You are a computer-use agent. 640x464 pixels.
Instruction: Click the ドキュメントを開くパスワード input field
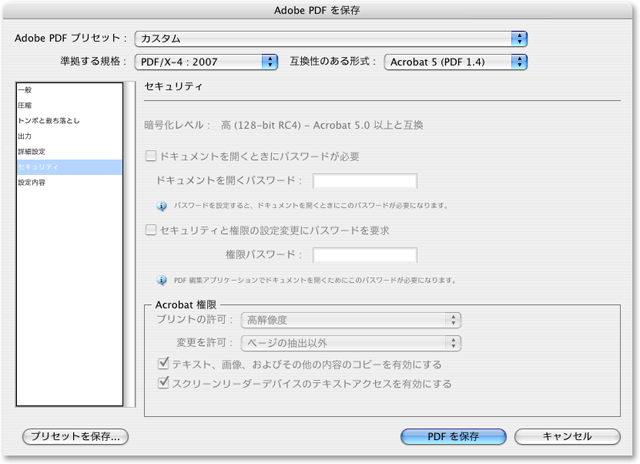click(364, 181)
